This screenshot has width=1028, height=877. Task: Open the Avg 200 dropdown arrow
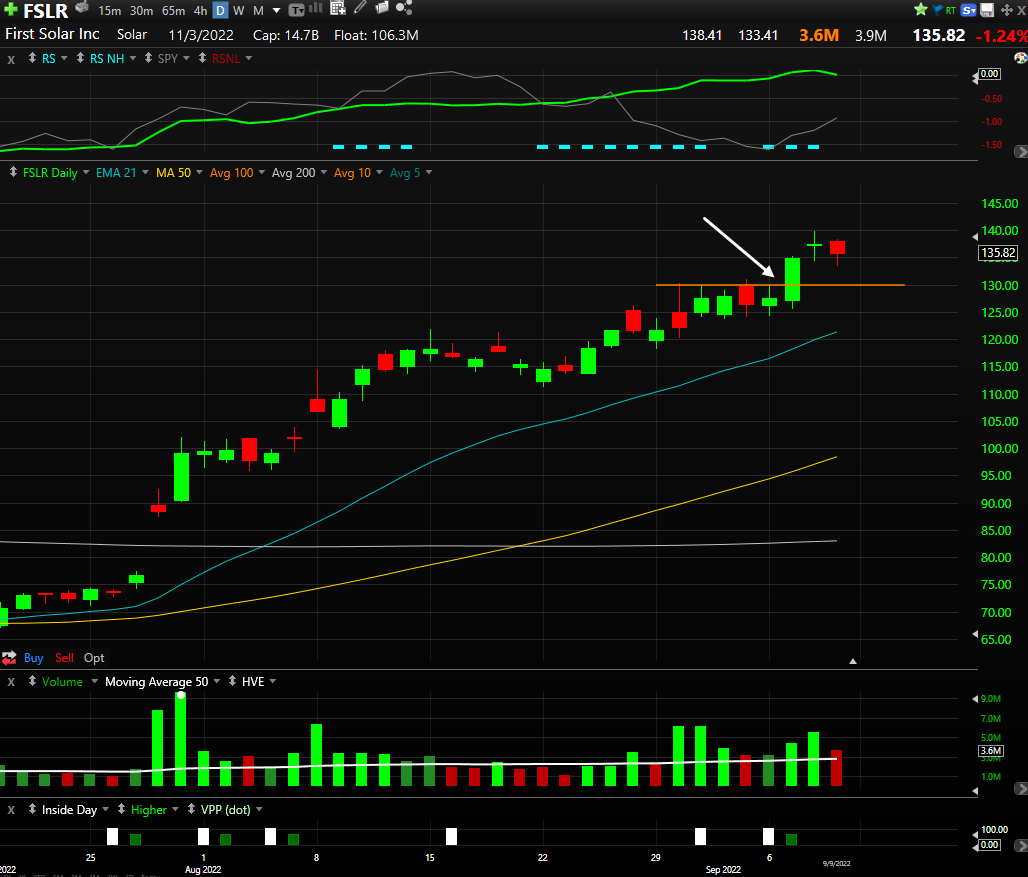point(324,172)
